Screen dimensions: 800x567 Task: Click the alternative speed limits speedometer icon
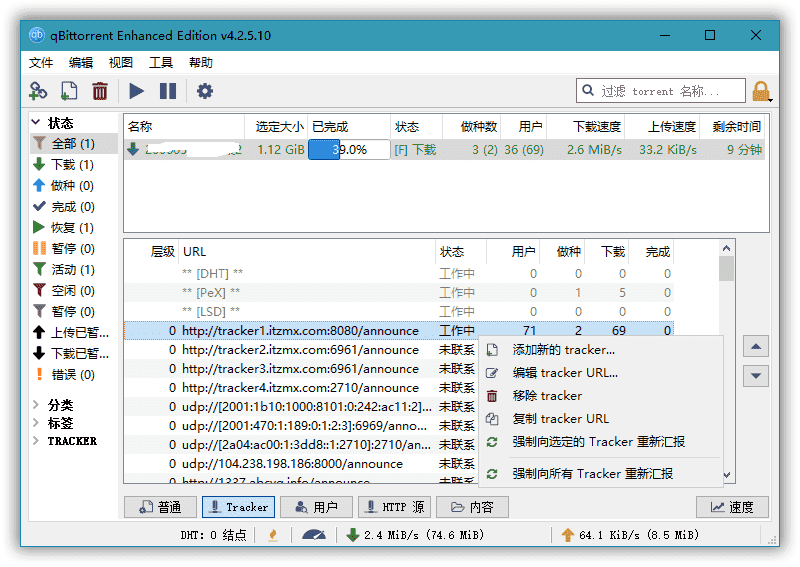313,535
